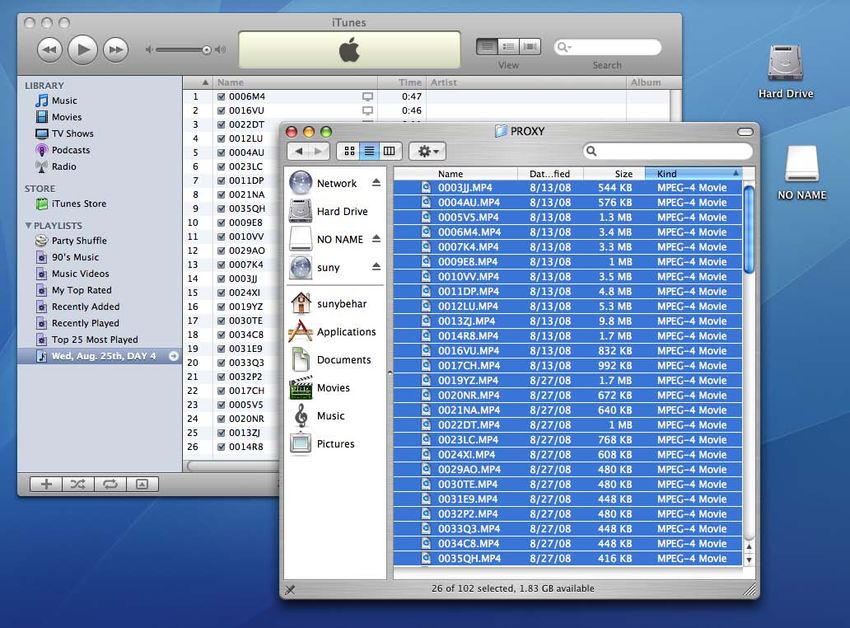The height and width of the screenshot is (628, 850).
Task: Sort iTunes tracks by Time column
Action: 402,82
